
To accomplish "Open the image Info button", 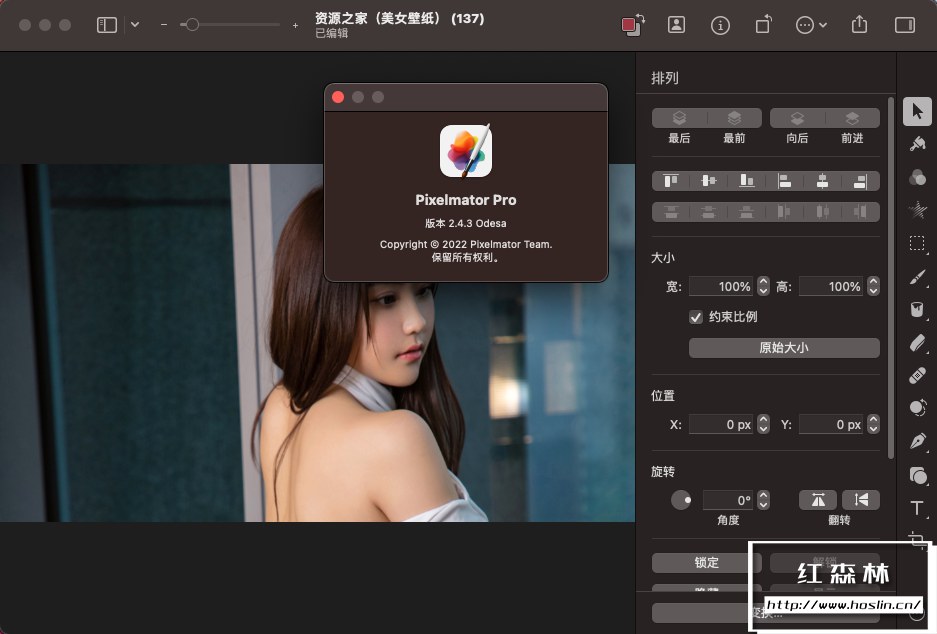I will click(720, 25).
